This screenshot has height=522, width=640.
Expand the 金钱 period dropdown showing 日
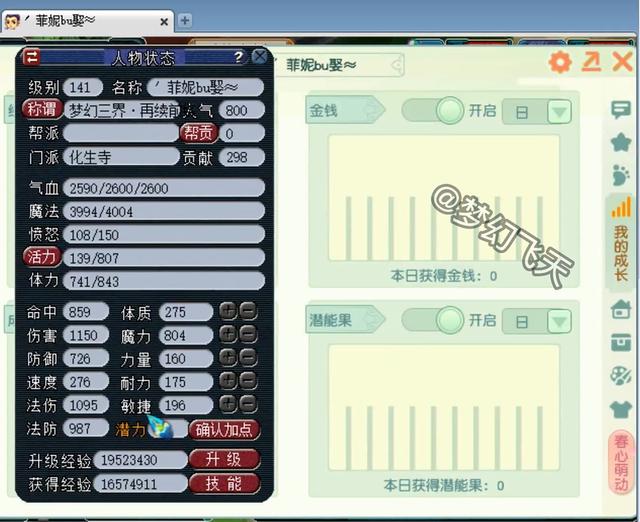tap(537, 111)
